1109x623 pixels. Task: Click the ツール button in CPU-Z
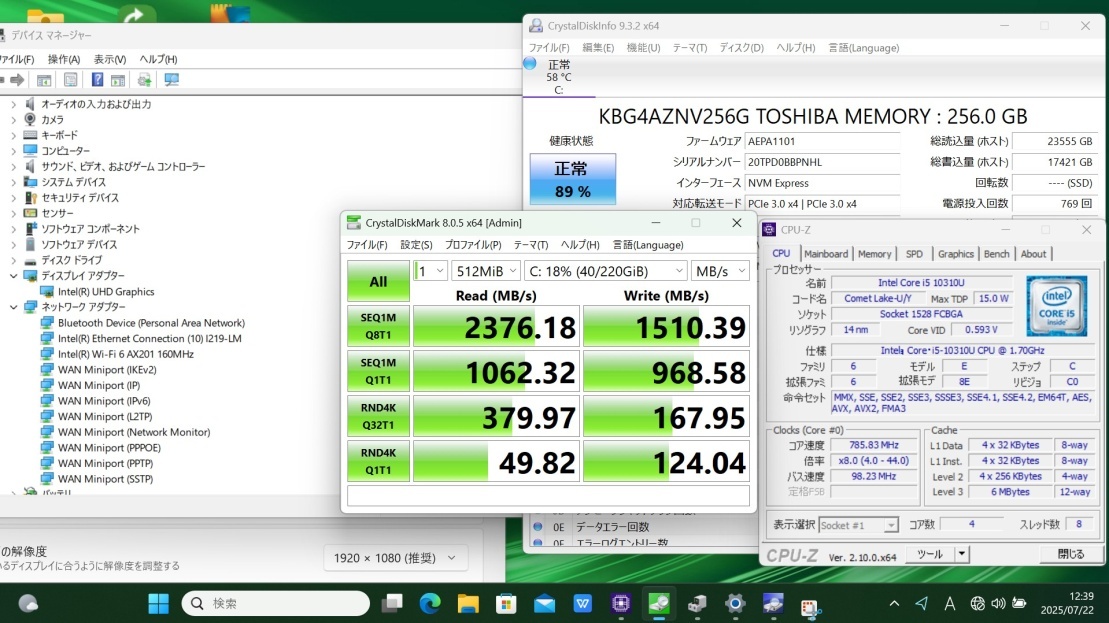tap(929, 554)
